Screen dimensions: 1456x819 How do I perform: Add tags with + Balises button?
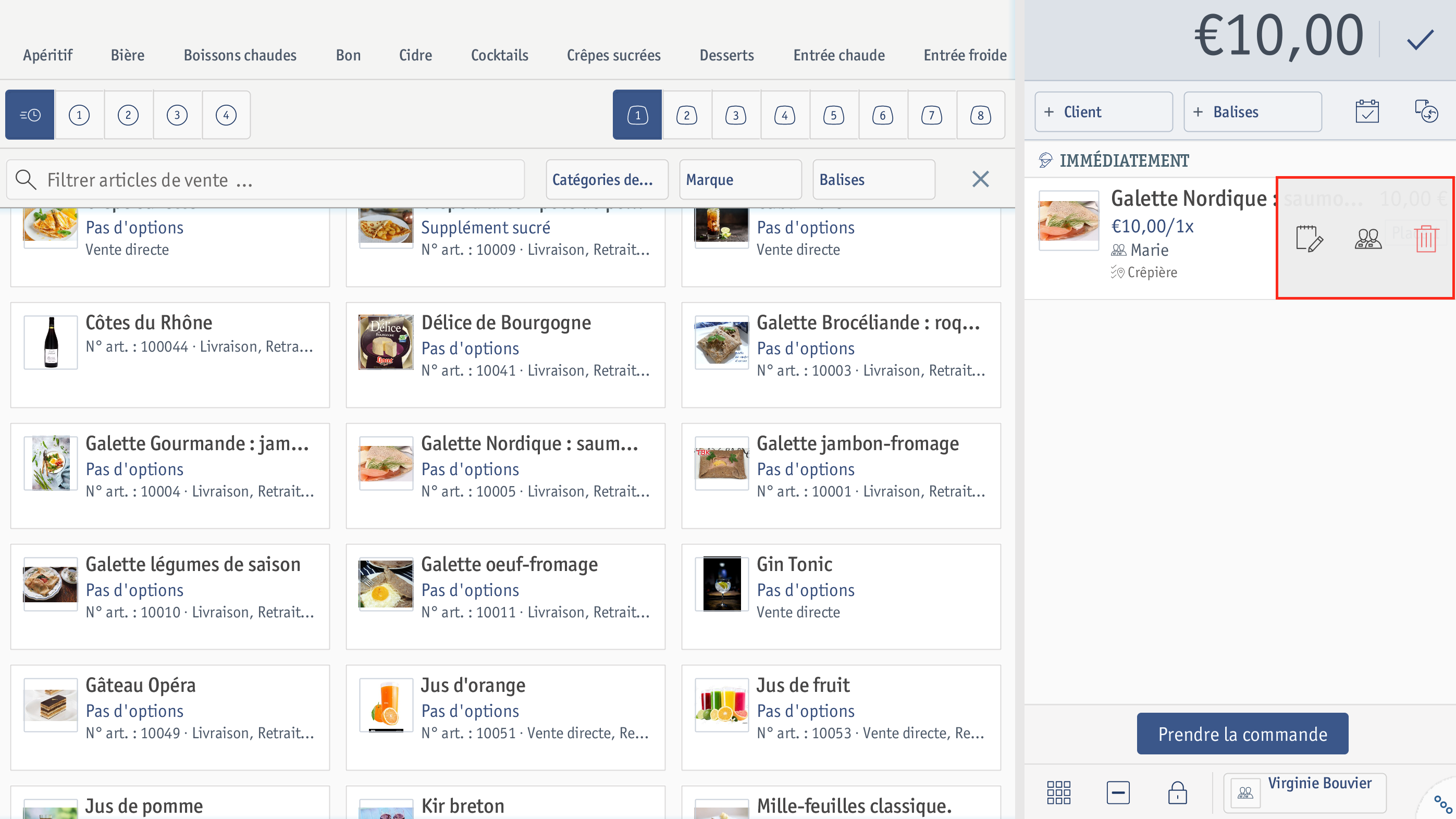(1253, 112)
